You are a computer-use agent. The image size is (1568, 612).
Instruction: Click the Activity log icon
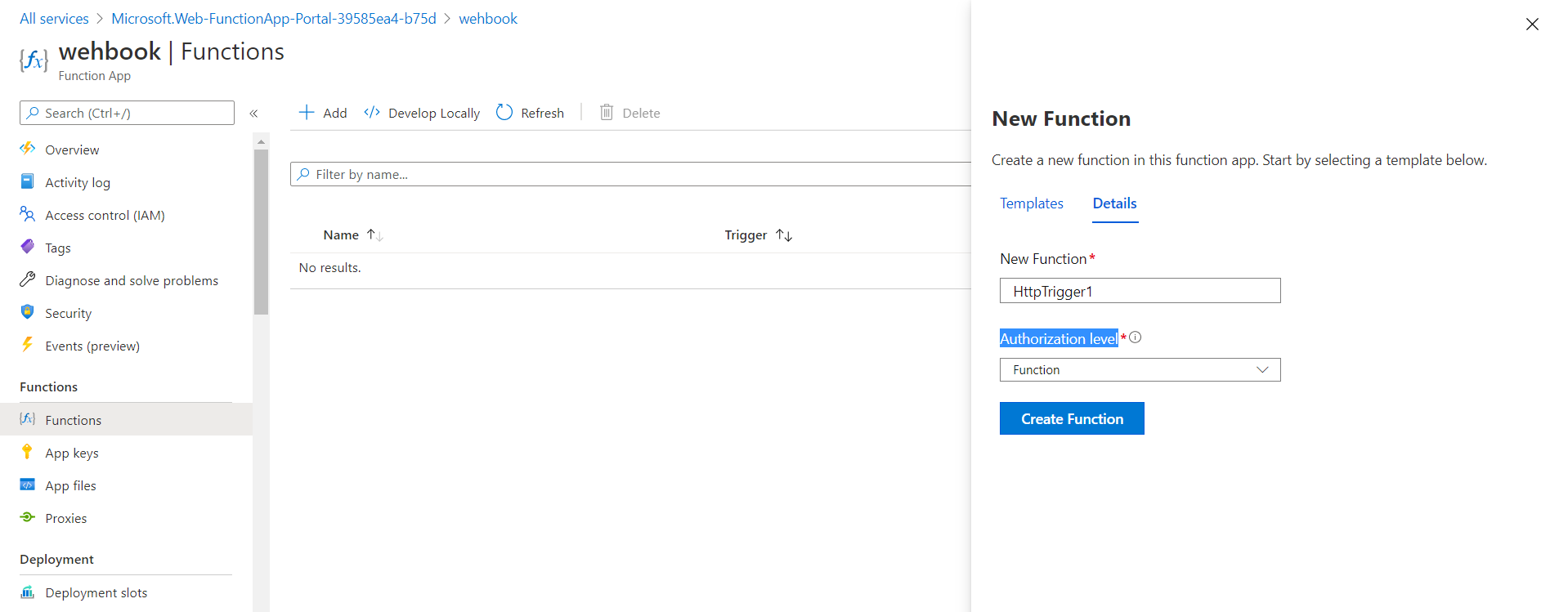(x=28, y=181)
